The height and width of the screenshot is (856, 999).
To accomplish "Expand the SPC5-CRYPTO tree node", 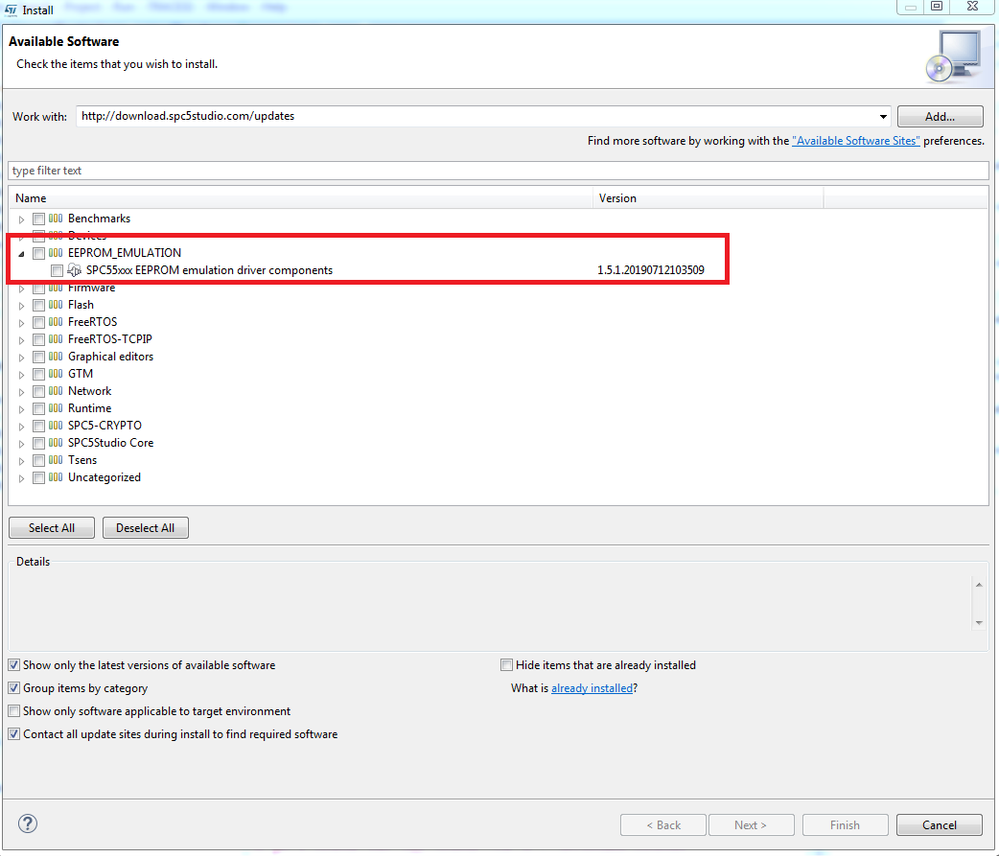I will click(22, 426).
